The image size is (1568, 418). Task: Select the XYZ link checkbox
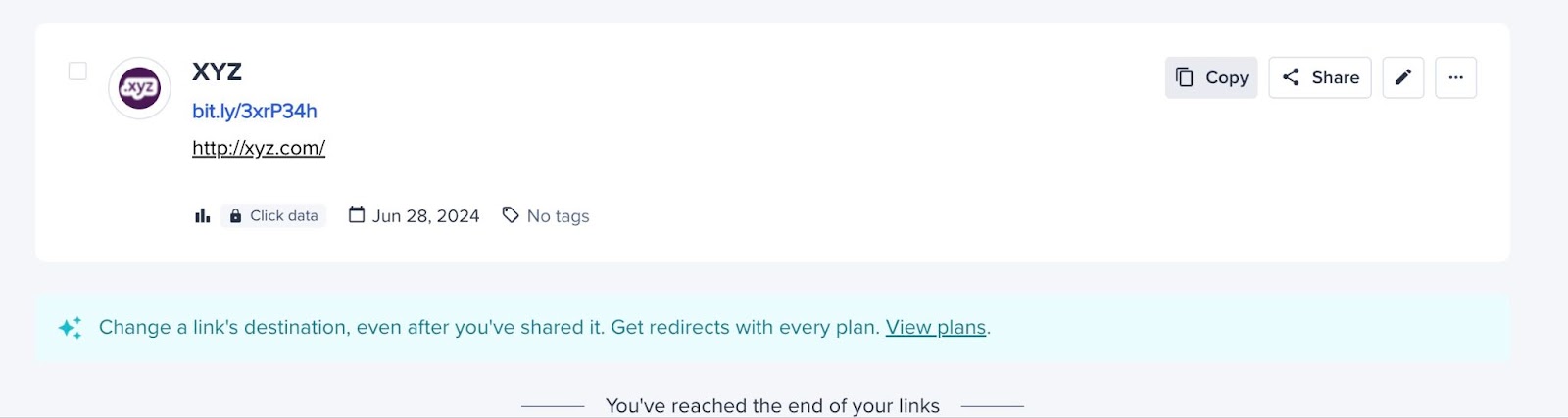[77, 71]
